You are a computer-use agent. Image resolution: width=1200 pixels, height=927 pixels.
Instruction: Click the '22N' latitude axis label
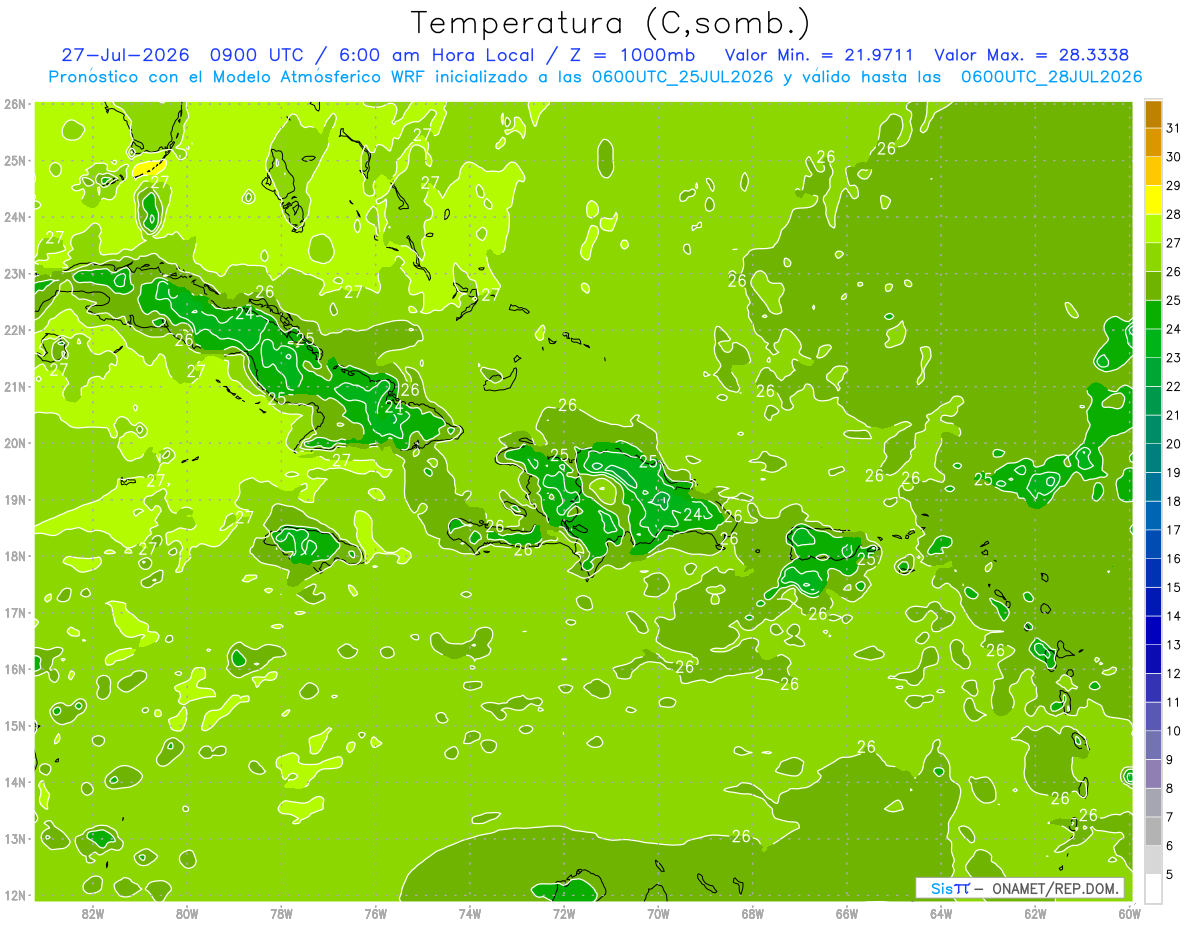pyautogui.click(x=15, y=330)
